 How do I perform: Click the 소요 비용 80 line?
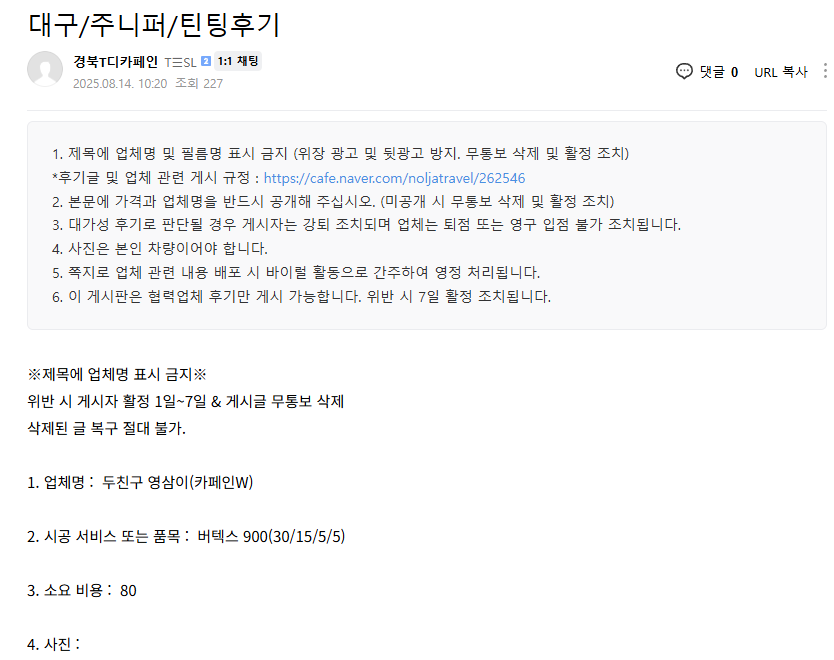pyautogui.click(x=82, y=591)
